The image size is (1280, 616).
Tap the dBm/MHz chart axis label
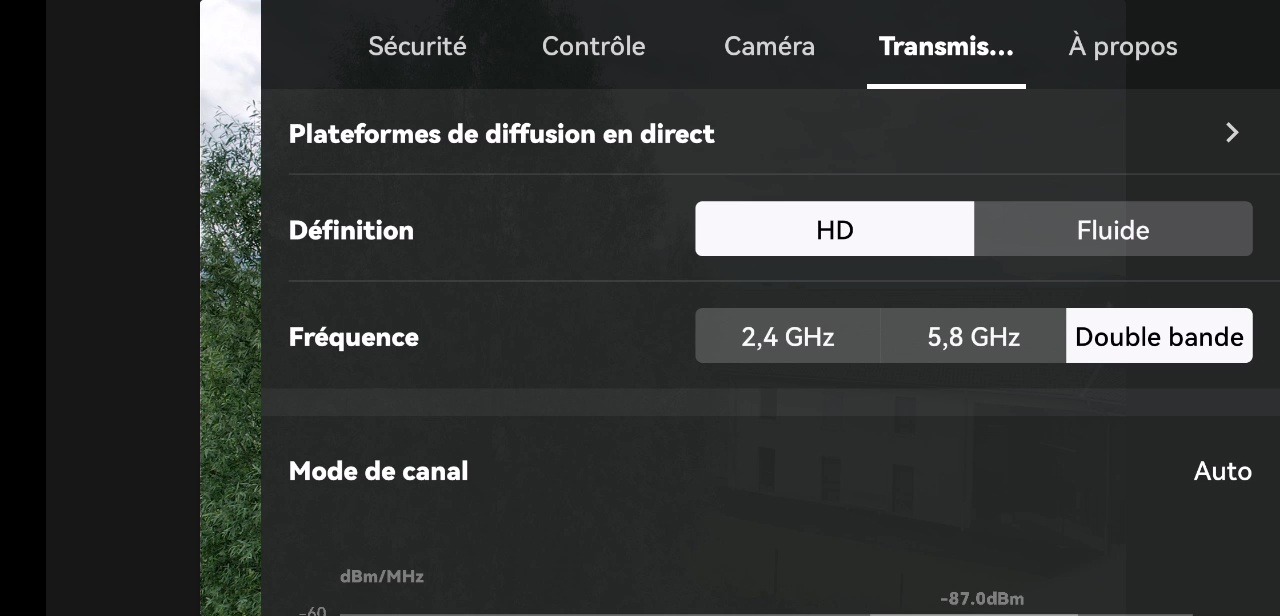[381, 576]
